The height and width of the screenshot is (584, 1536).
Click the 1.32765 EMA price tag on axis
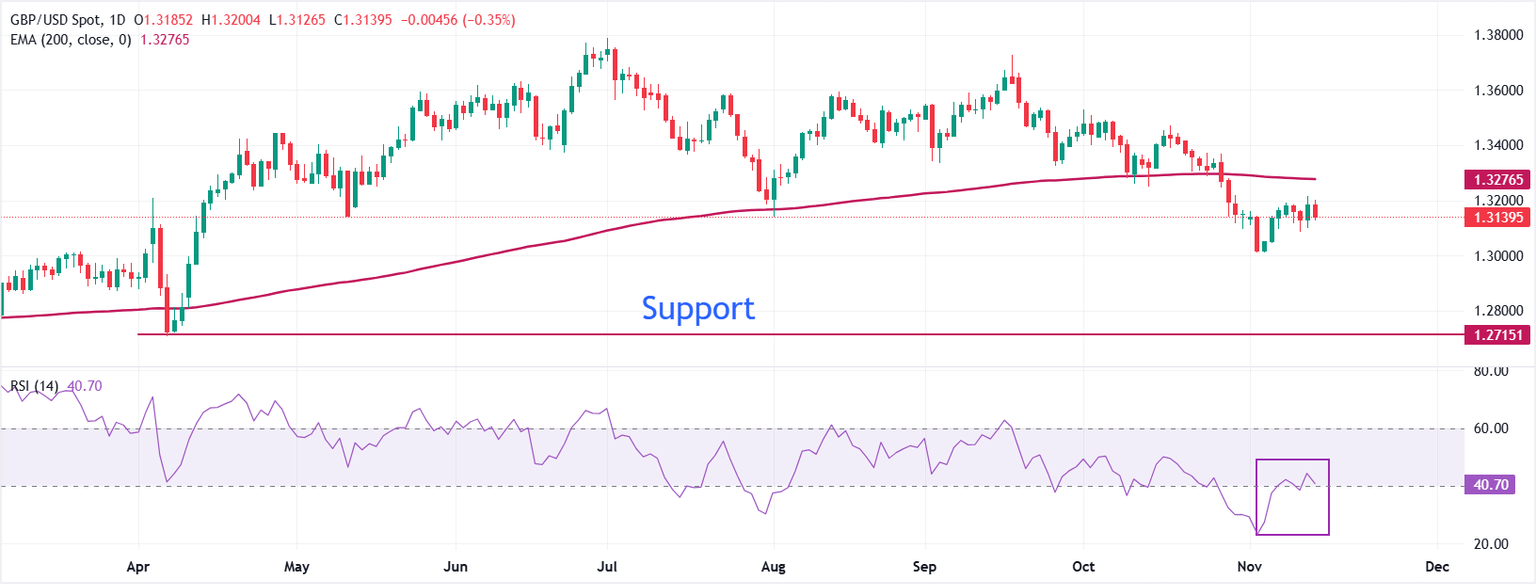1497,180
